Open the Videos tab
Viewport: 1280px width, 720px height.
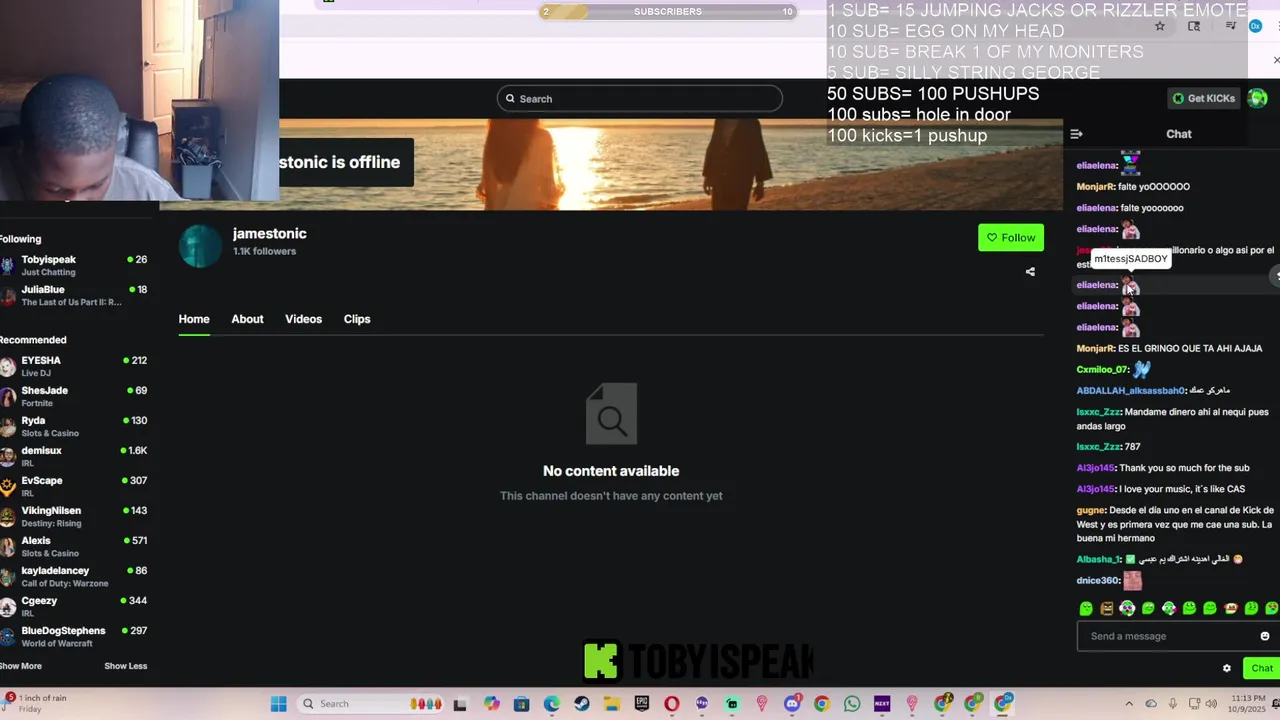tap(303, 319)
